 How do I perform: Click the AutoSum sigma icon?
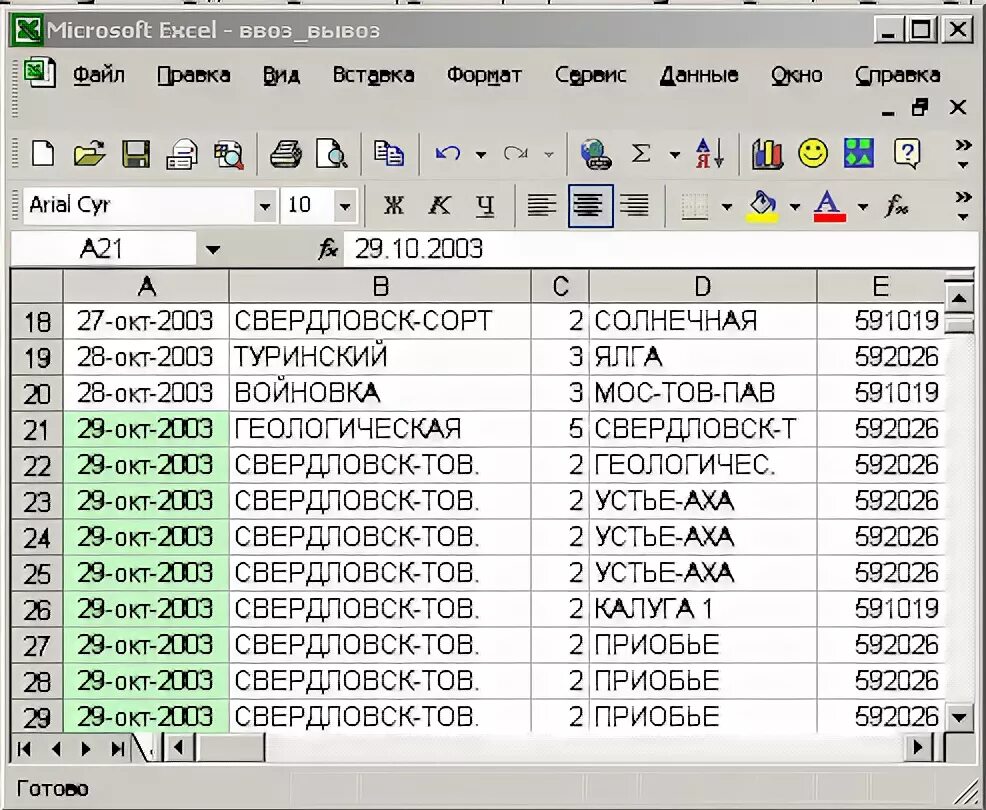[x=641, y=153]
